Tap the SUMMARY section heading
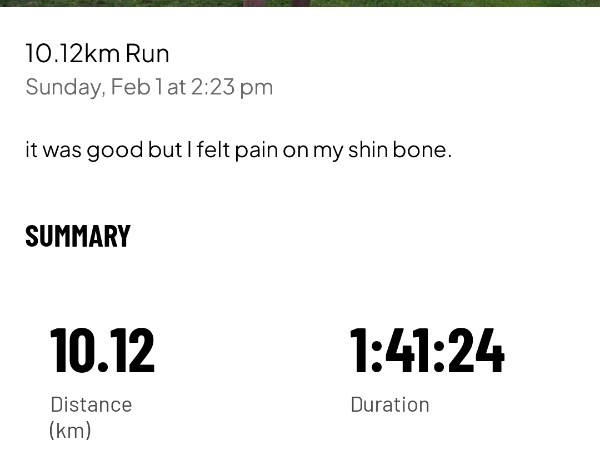This screenshot has width=600, height=450. [x=78, y=236]
